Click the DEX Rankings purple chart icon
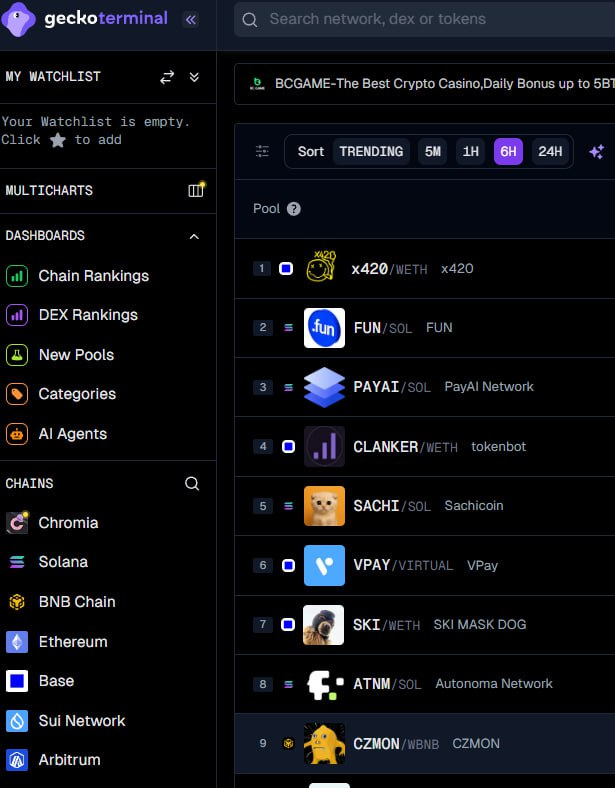The image size is (615, 788). coord(17,315)
